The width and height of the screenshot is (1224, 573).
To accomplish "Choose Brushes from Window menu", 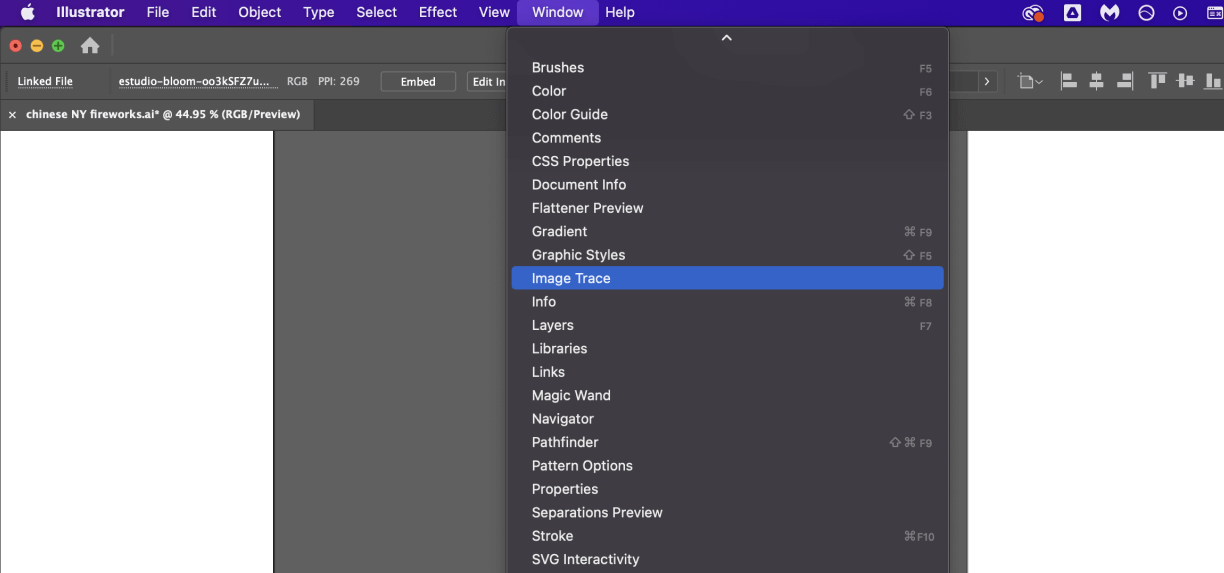I will click(x=727, y=68).
